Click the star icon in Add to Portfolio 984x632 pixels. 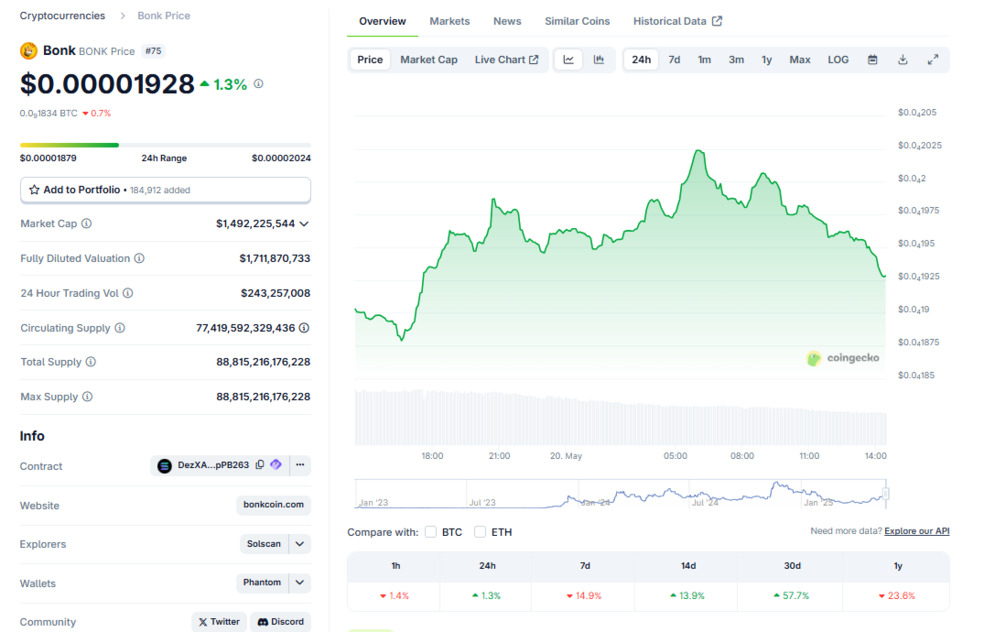pyautogui.click(x=35, y=190)
